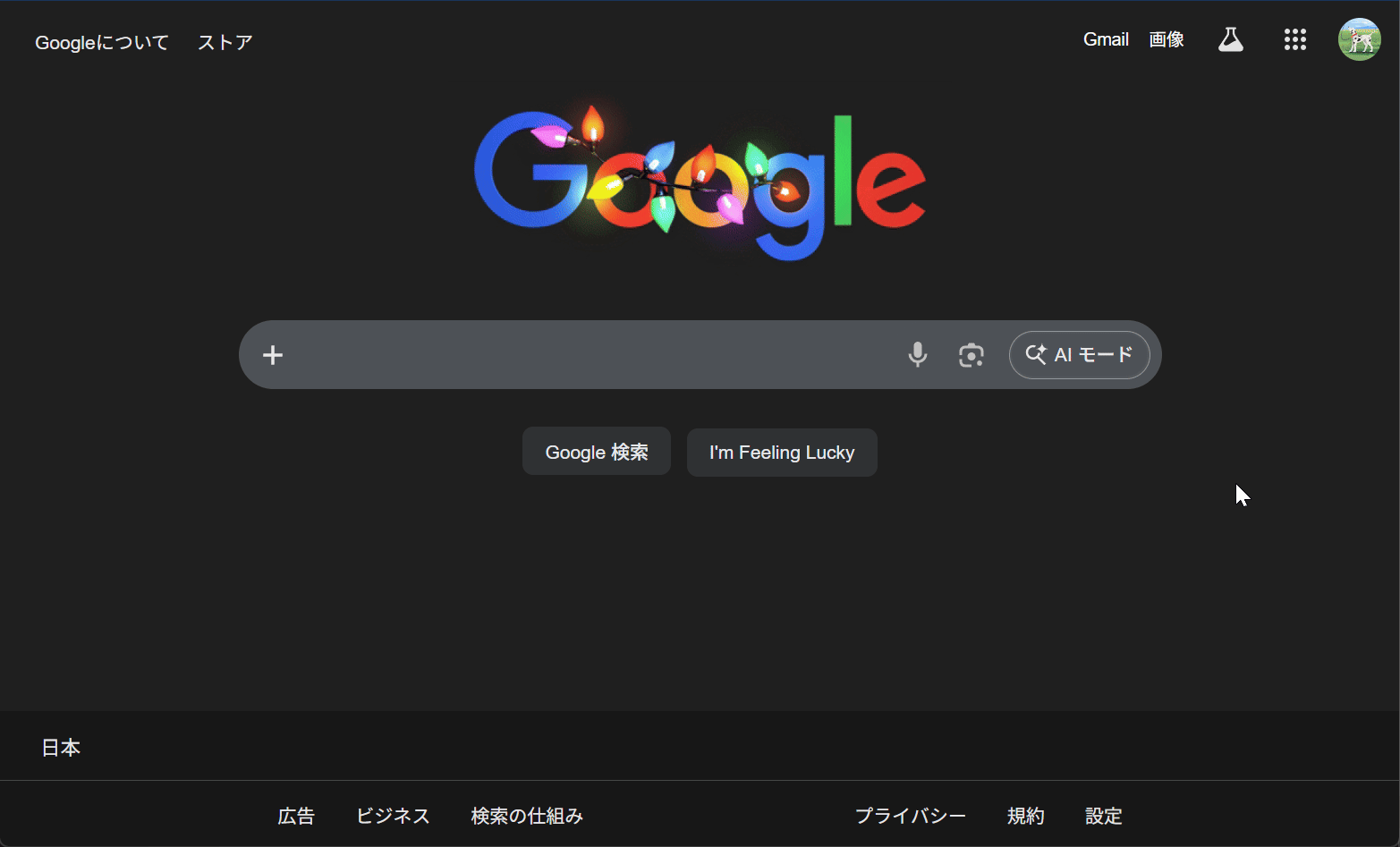Screen dimensions: 1400x847
Task: Open the 広告 advertising page
Action: [296, 816]
